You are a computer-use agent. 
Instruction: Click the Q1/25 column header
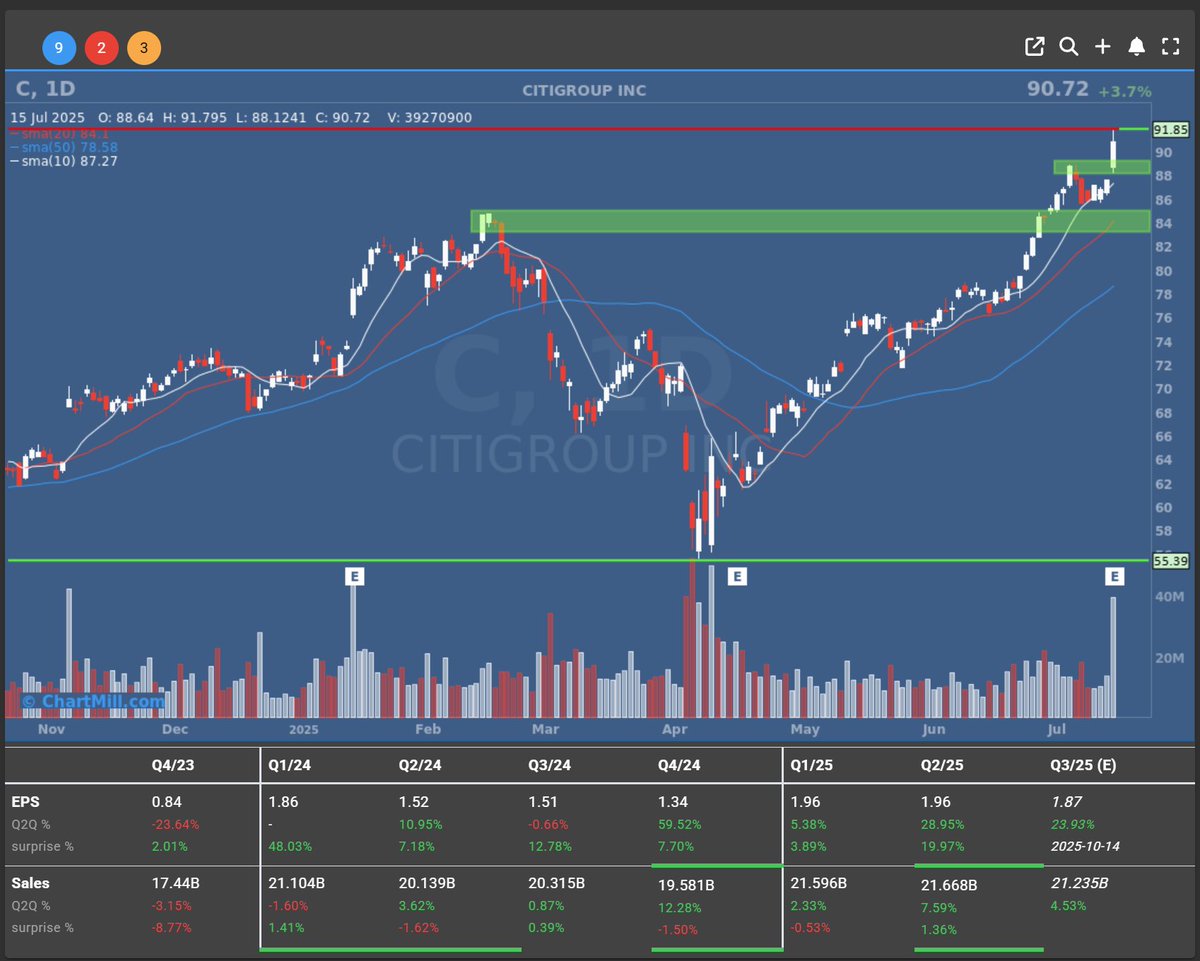tap(810, 765)
